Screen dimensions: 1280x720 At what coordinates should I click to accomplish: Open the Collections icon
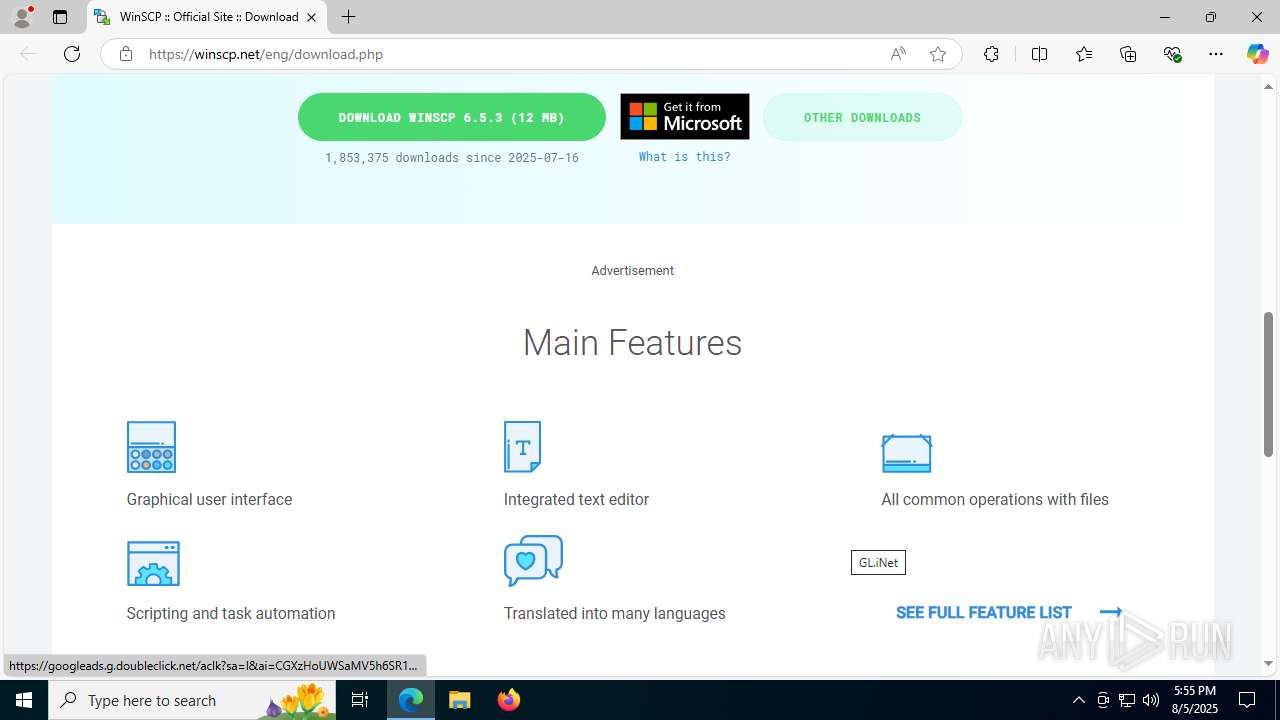[x=1128, y=54]
